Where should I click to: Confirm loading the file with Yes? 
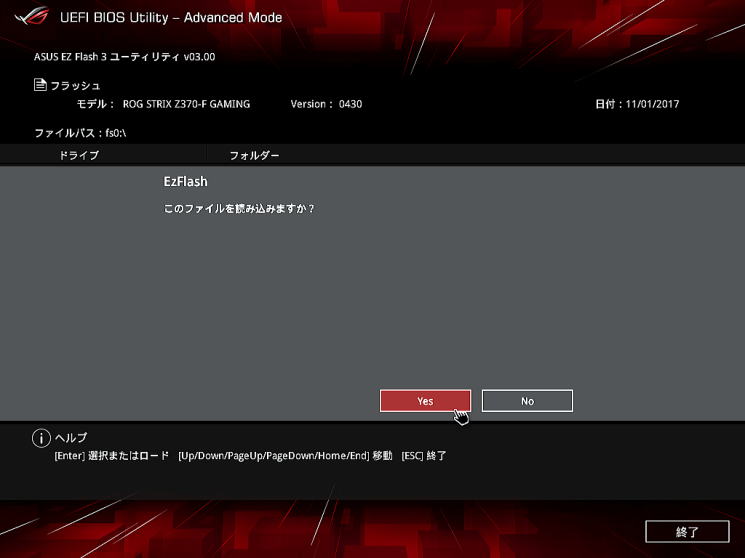pos(425,401)
